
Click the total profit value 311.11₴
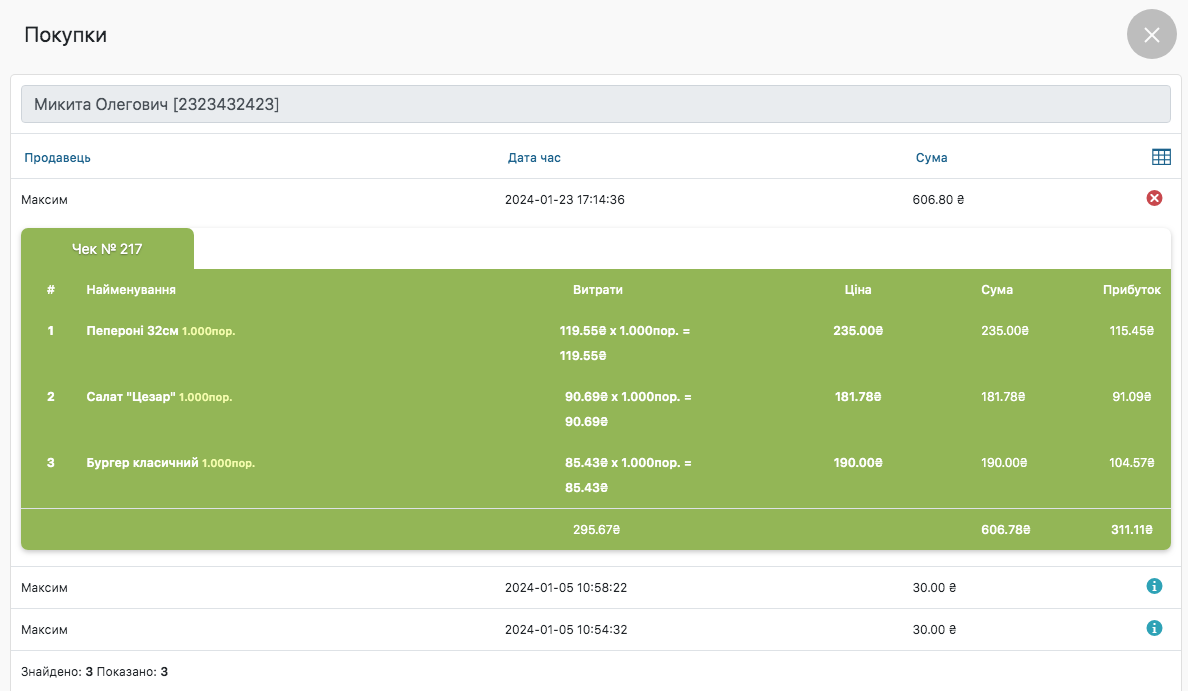tap(1131, 530)
